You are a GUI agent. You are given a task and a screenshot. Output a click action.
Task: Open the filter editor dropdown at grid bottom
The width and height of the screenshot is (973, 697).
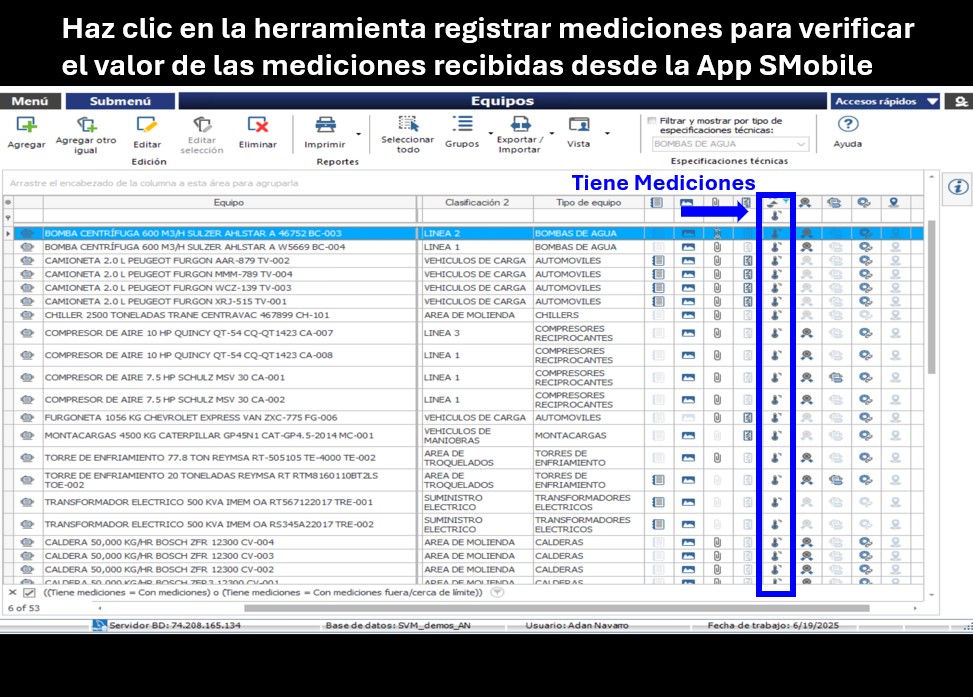click(x=497, y=593)
